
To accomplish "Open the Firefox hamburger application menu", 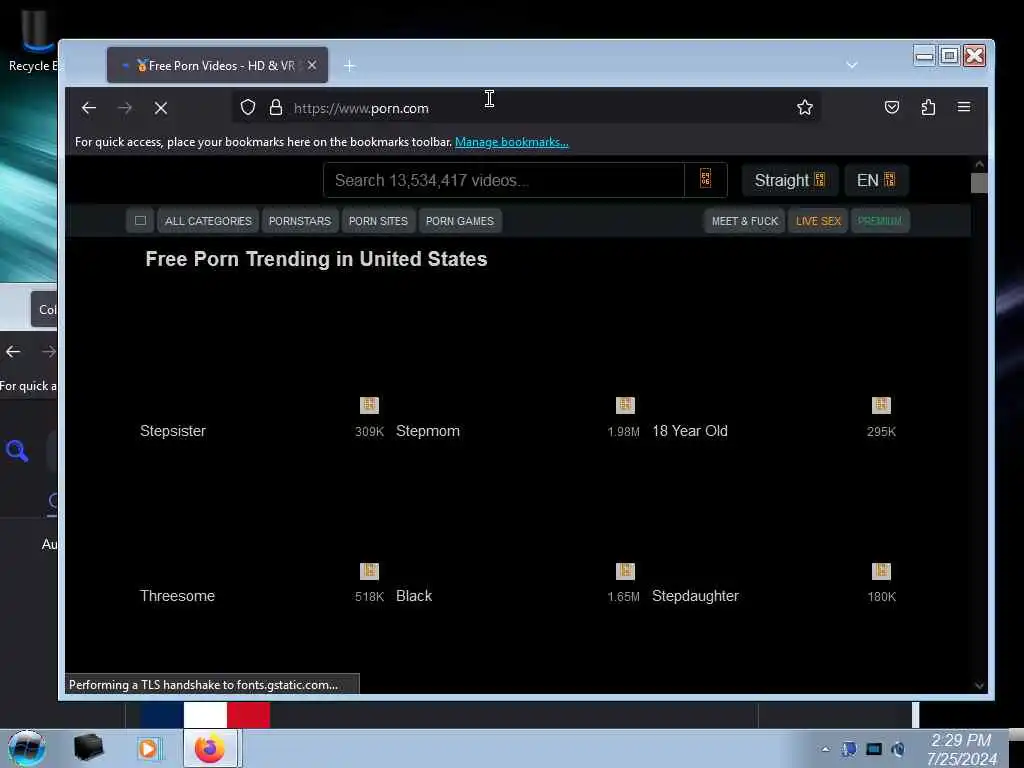I will click(964, 107).
